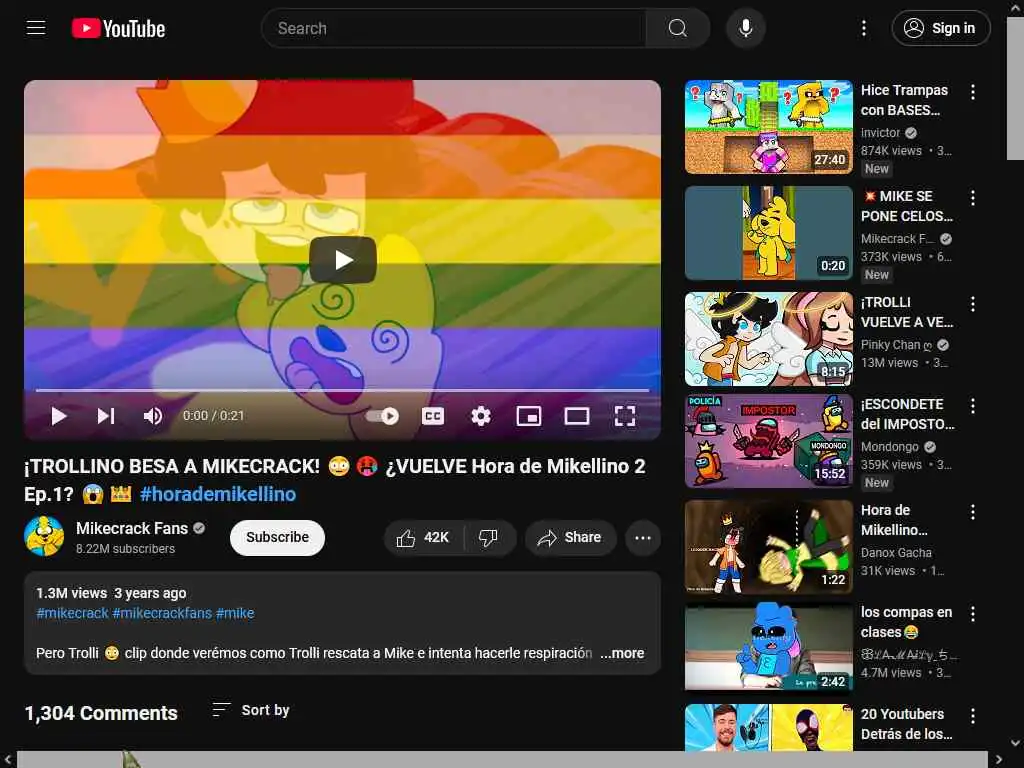The width and height of the screenshot is (1024, 768).
Task: Open the #mikecrackfans hashtag
Action: point(162,613)
